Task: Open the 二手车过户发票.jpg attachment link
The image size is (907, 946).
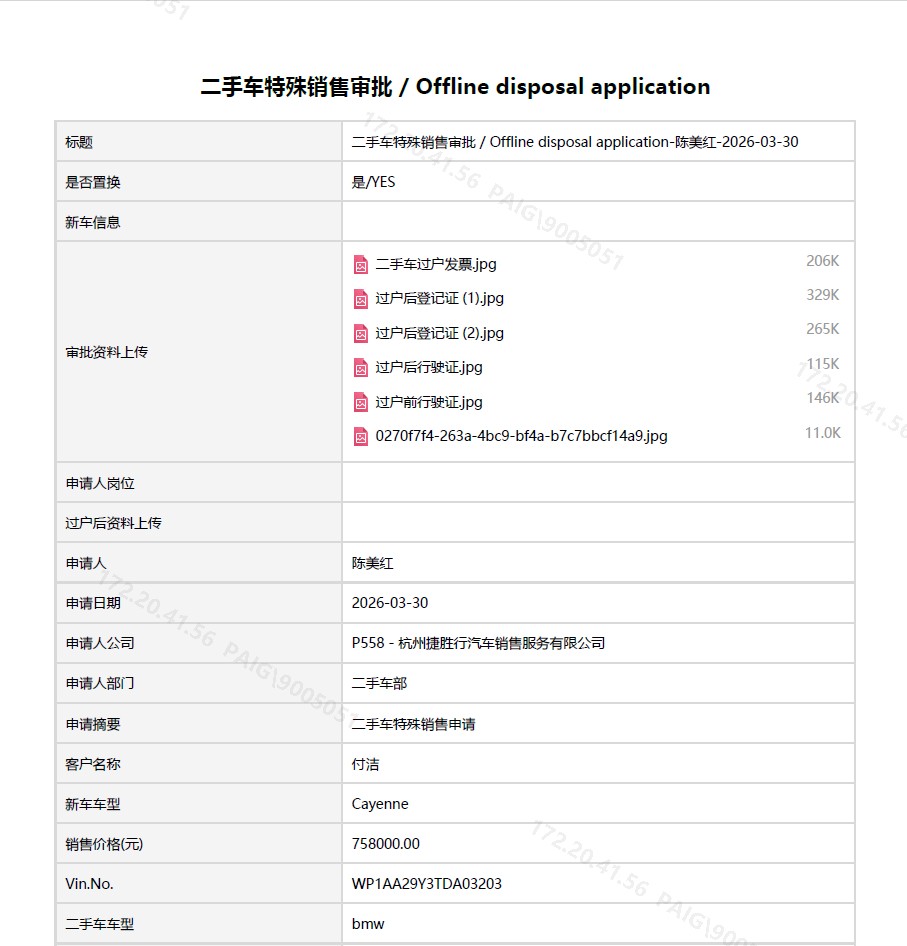Action: click(x=436, y=265)
